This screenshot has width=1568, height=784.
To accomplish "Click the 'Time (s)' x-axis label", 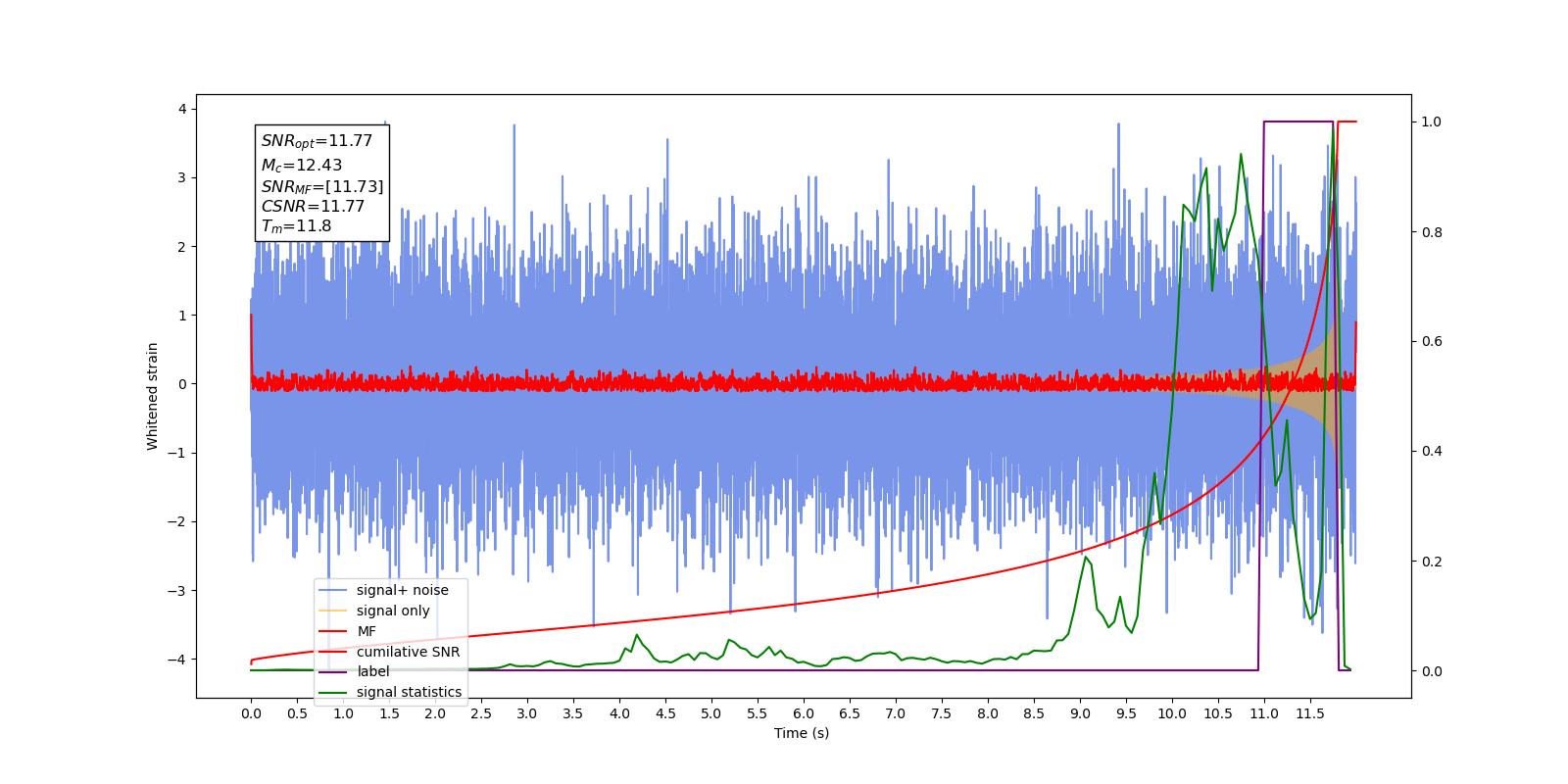I will click(802, 733).
